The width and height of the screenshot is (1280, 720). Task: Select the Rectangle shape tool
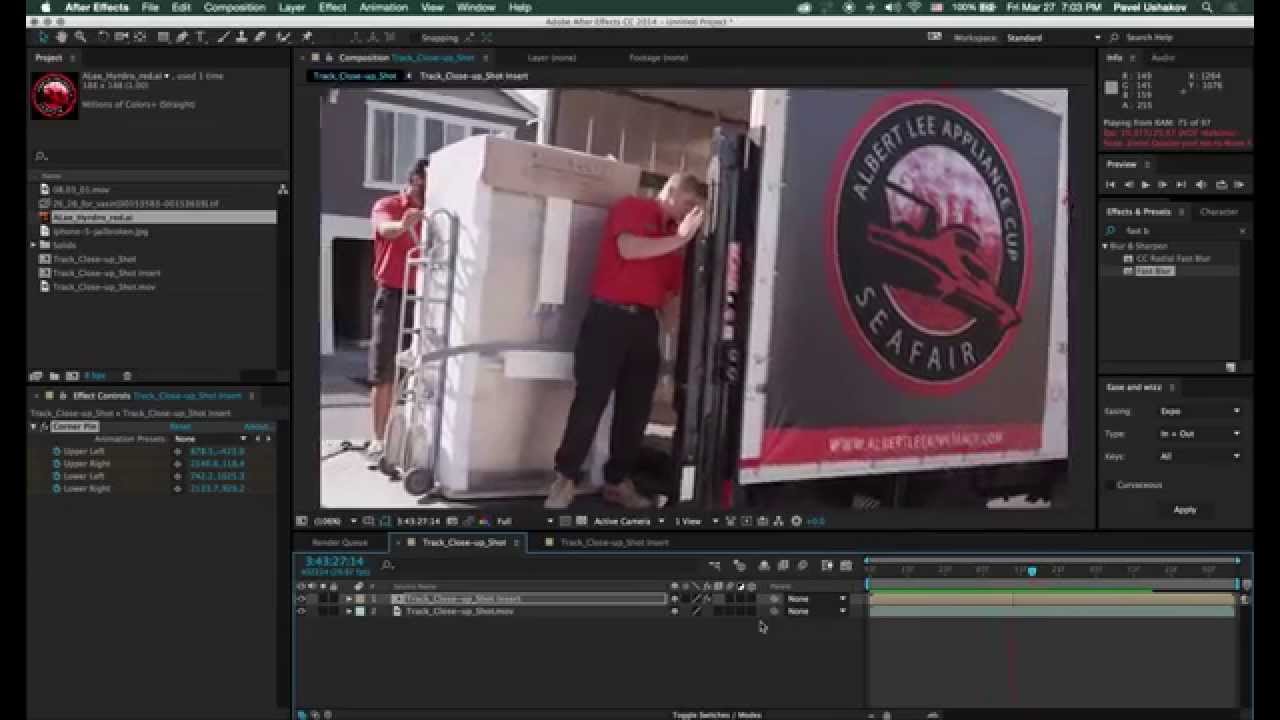[x=163, y=37]
